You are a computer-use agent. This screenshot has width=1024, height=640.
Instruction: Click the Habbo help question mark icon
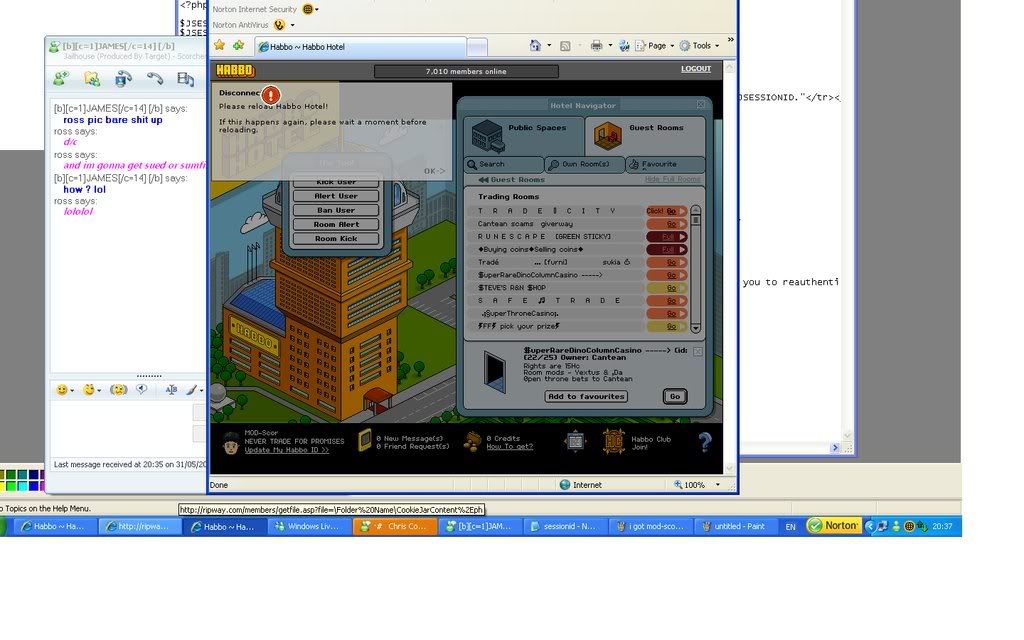[704, 441]
